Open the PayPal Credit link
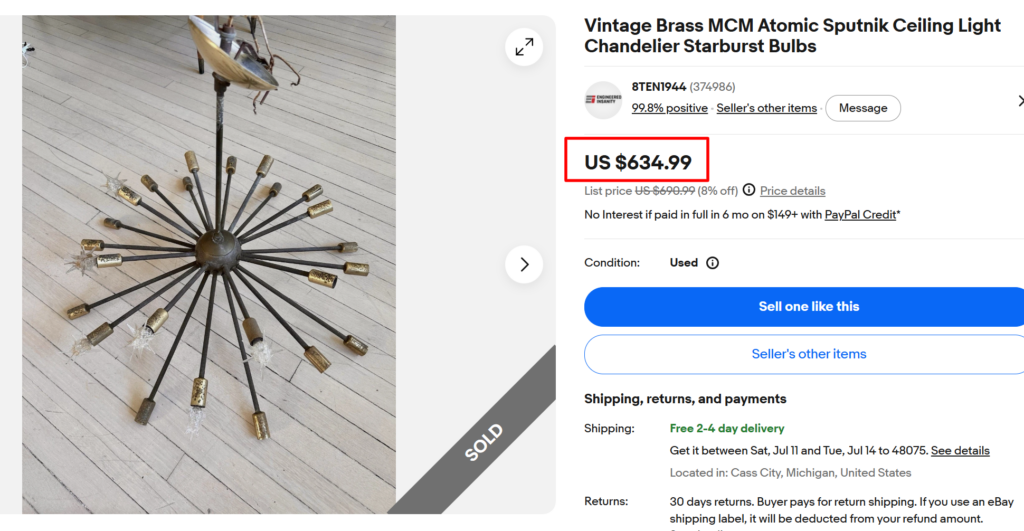The height and width of the screenshot is (531, 1024). [x=860, y=215]
